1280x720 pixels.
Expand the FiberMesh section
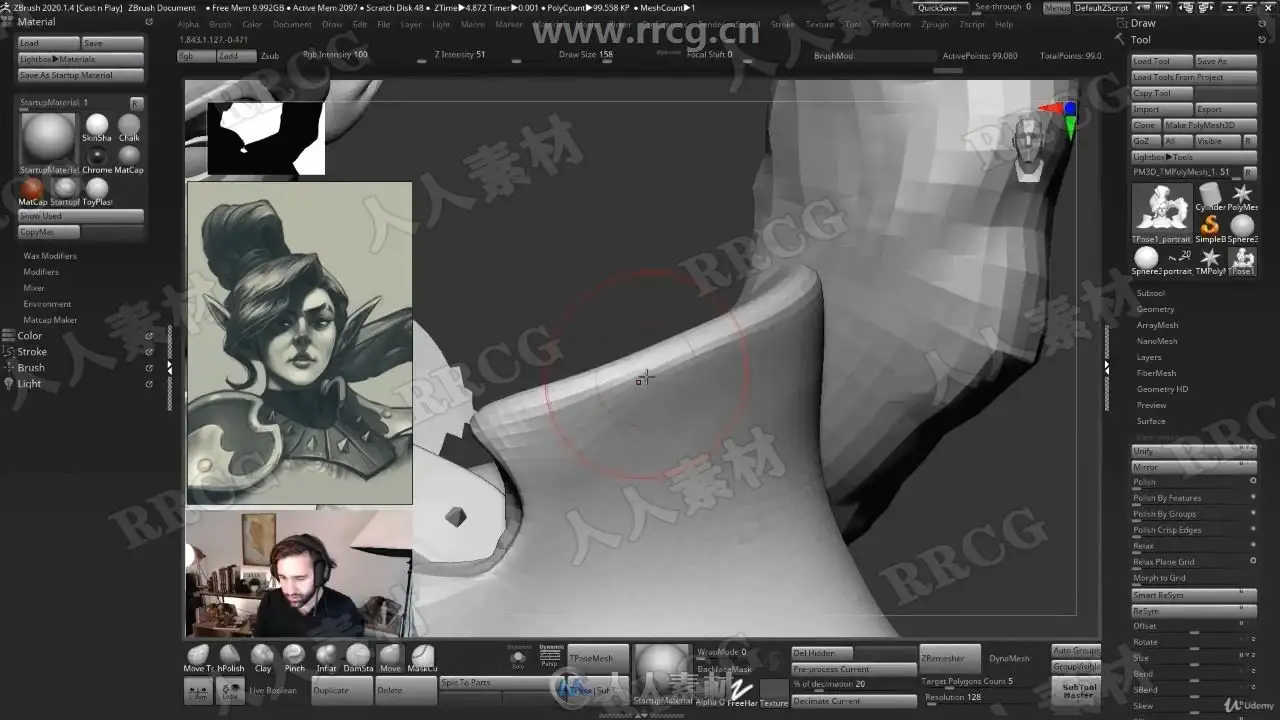pos(1156,373)
